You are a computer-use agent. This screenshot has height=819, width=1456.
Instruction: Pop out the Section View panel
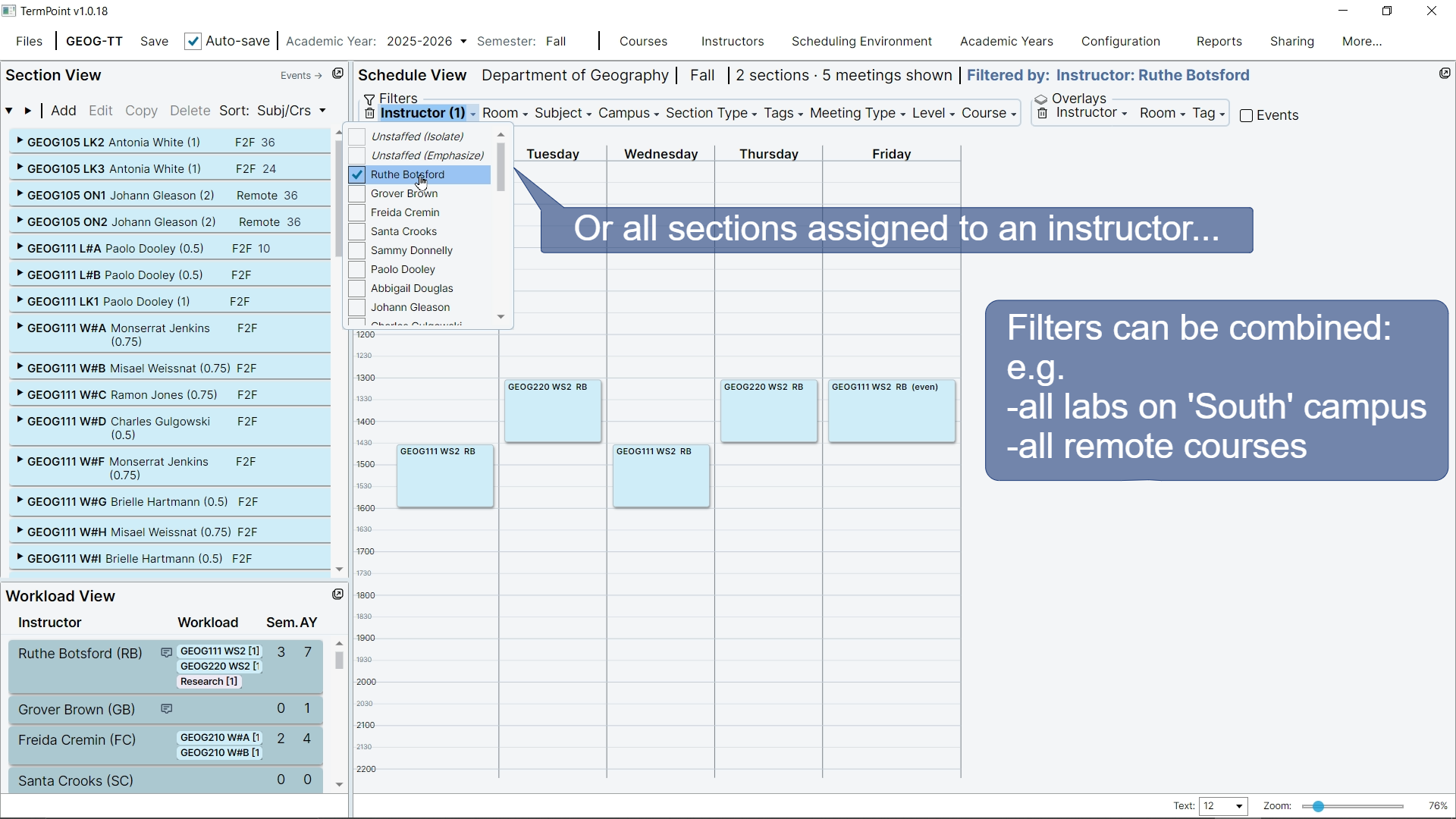coord(338,74)
